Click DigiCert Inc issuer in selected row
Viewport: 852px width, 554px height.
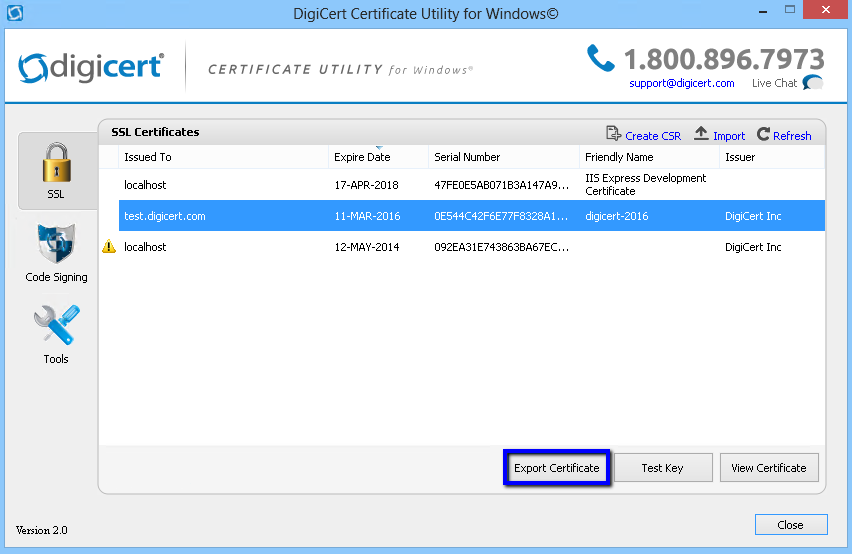click(x=753, y=216)
